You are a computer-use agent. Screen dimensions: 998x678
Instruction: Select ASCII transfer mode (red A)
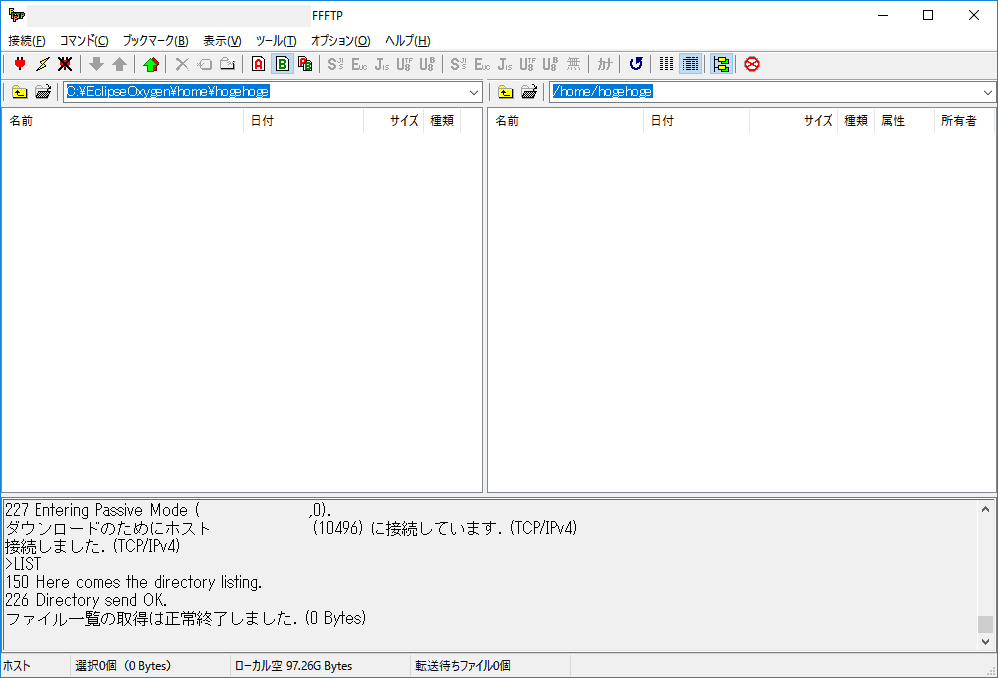click(x=258, y=64)
